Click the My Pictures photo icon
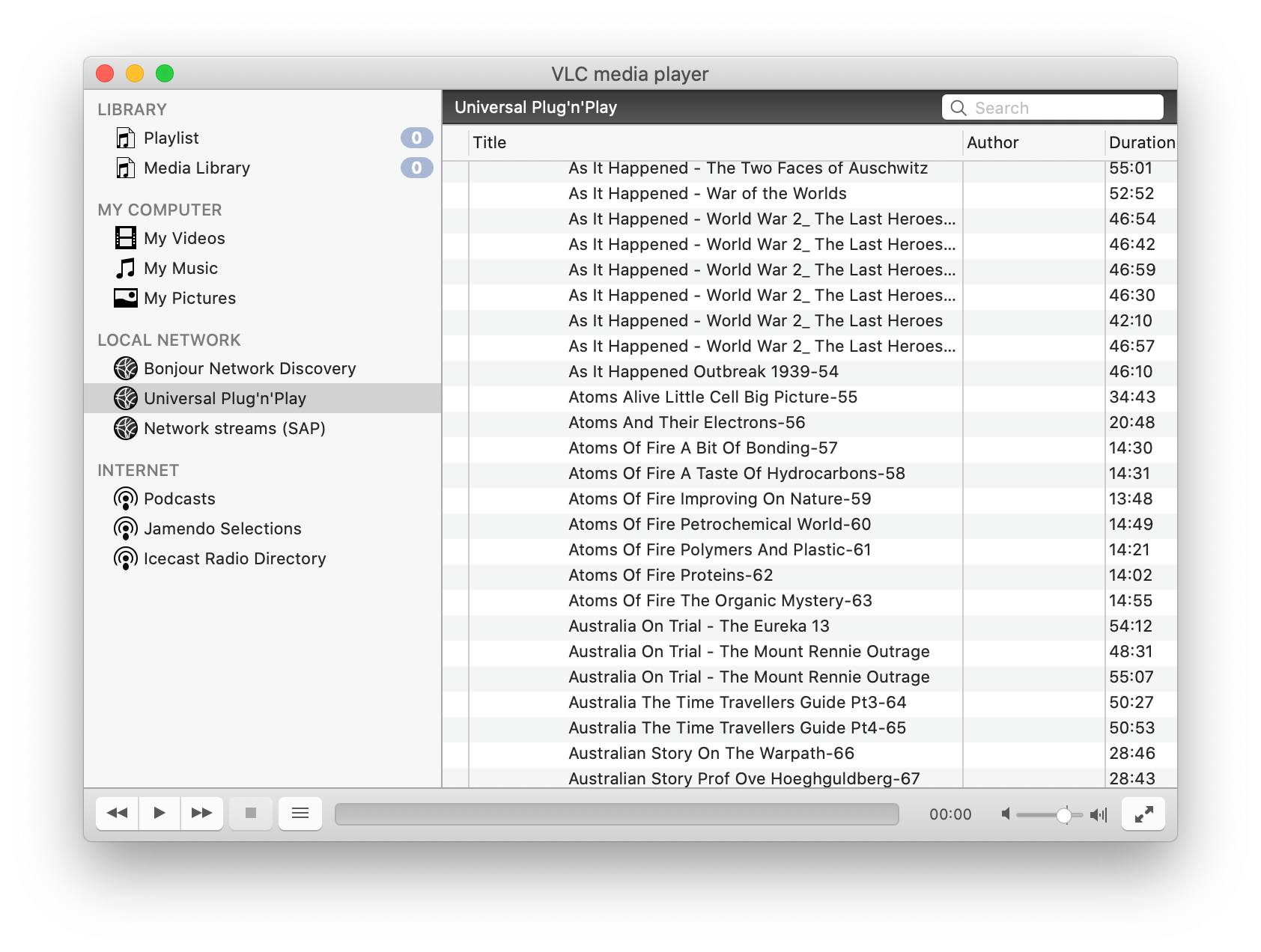The width and height of the screenshot is (1261, 952). click(x=125, y=298)
